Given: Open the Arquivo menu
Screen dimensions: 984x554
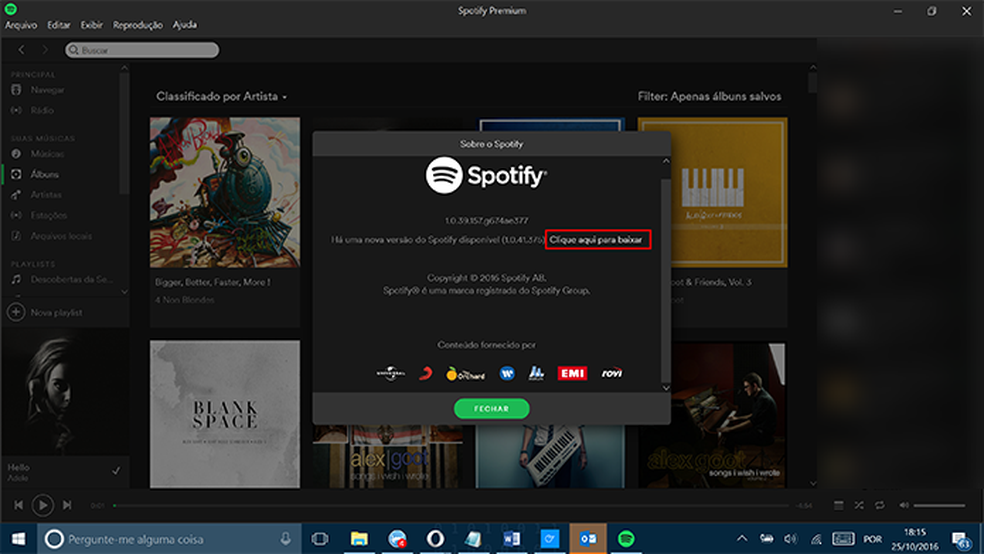Looking at the screenshot, I should tap(21, 25).
